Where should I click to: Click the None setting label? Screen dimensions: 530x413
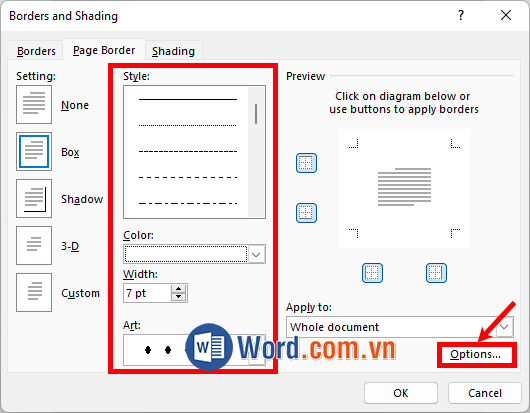coord(75,105)
